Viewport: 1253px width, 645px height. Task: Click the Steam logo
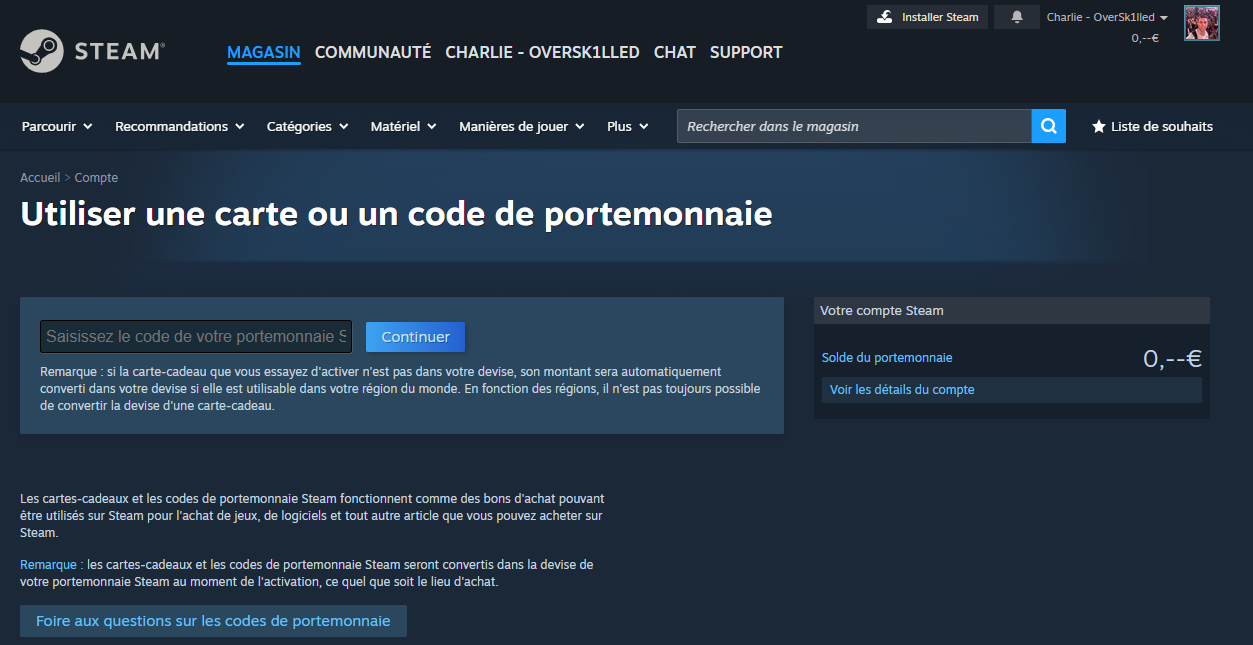pos(92,51)
